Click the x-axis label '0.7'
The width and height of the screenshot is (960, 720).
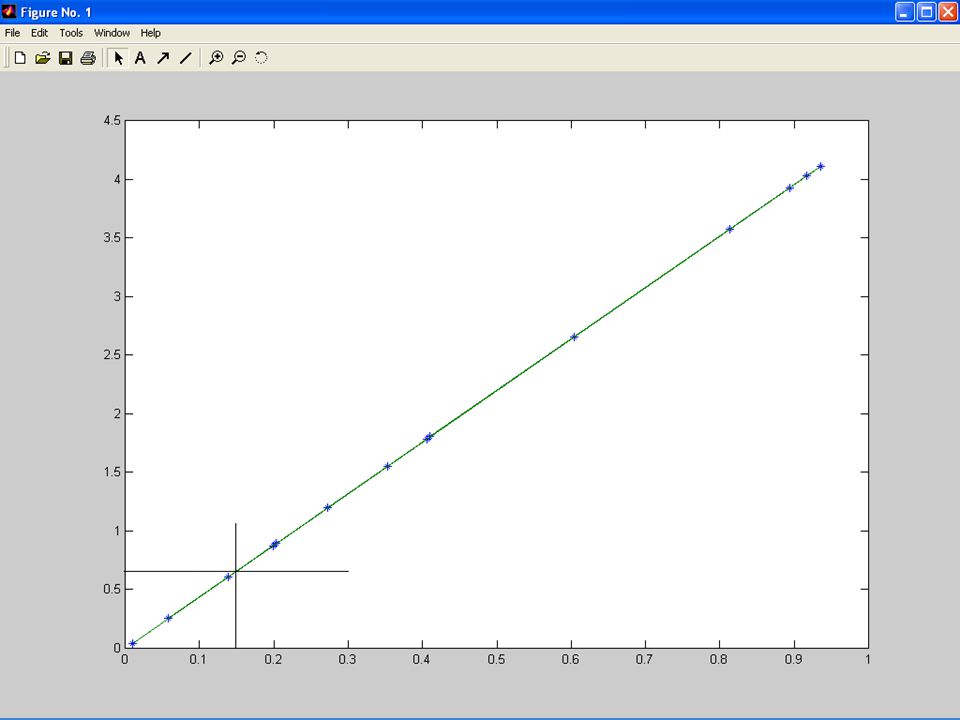(645, 660)
